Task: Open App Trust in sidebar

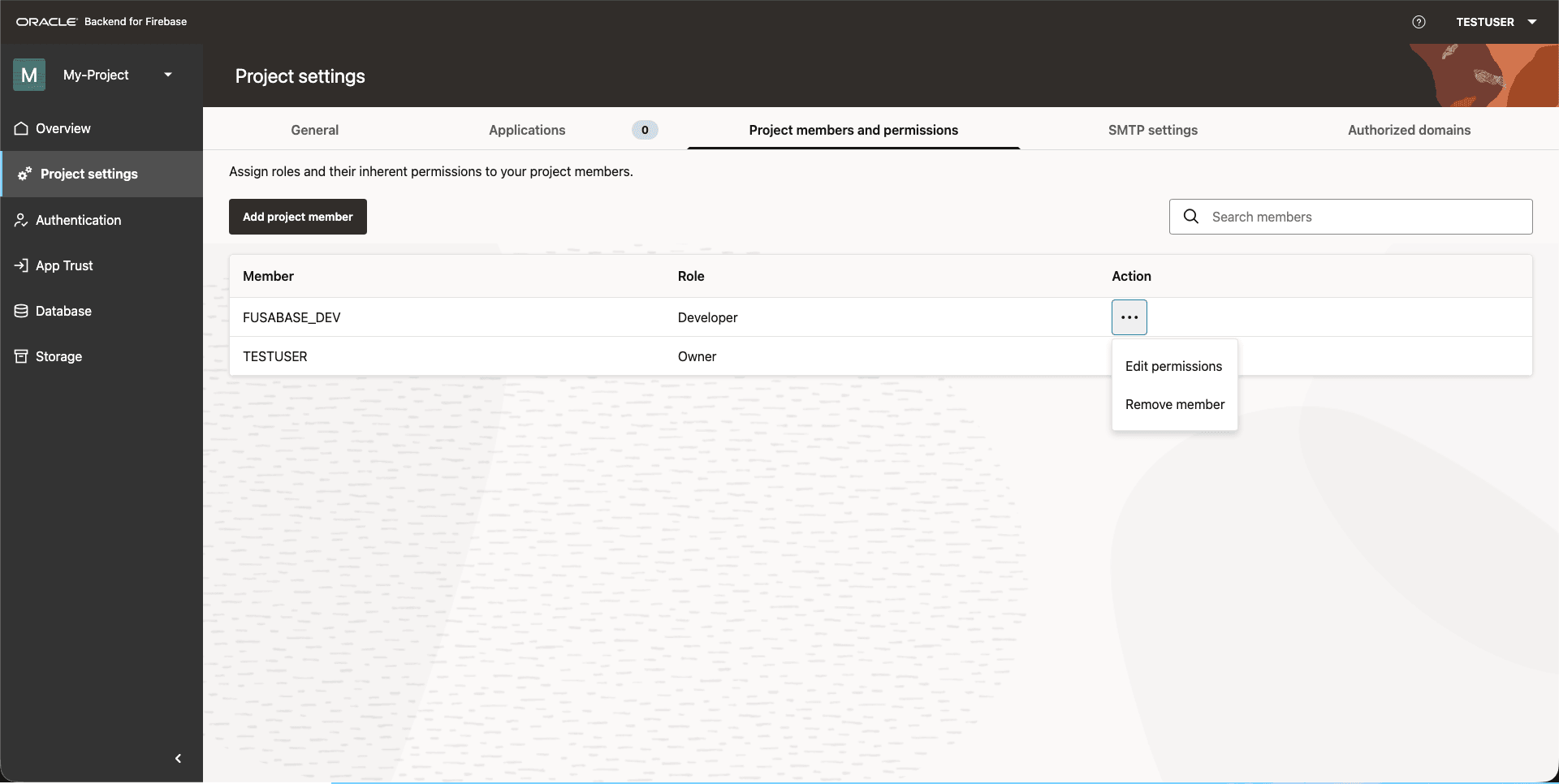Action: click(x=101, y=265)
